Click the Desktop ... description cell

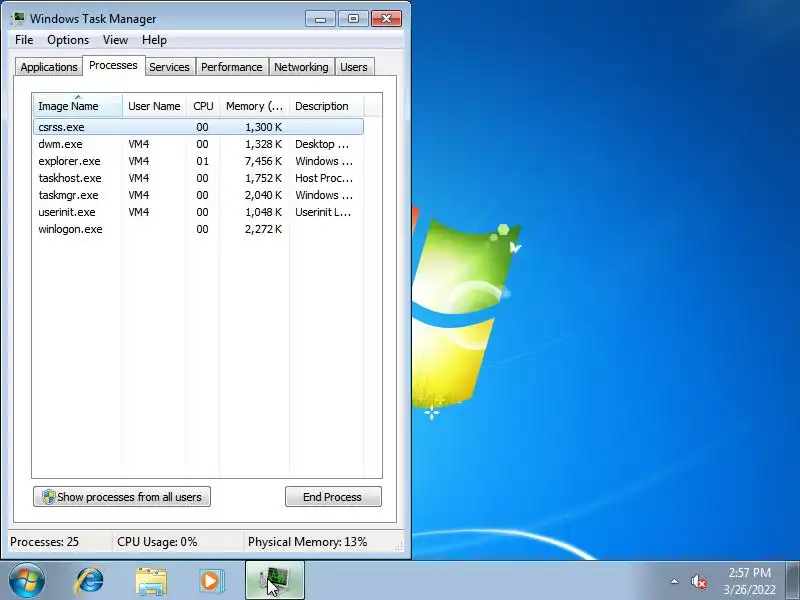322,144
